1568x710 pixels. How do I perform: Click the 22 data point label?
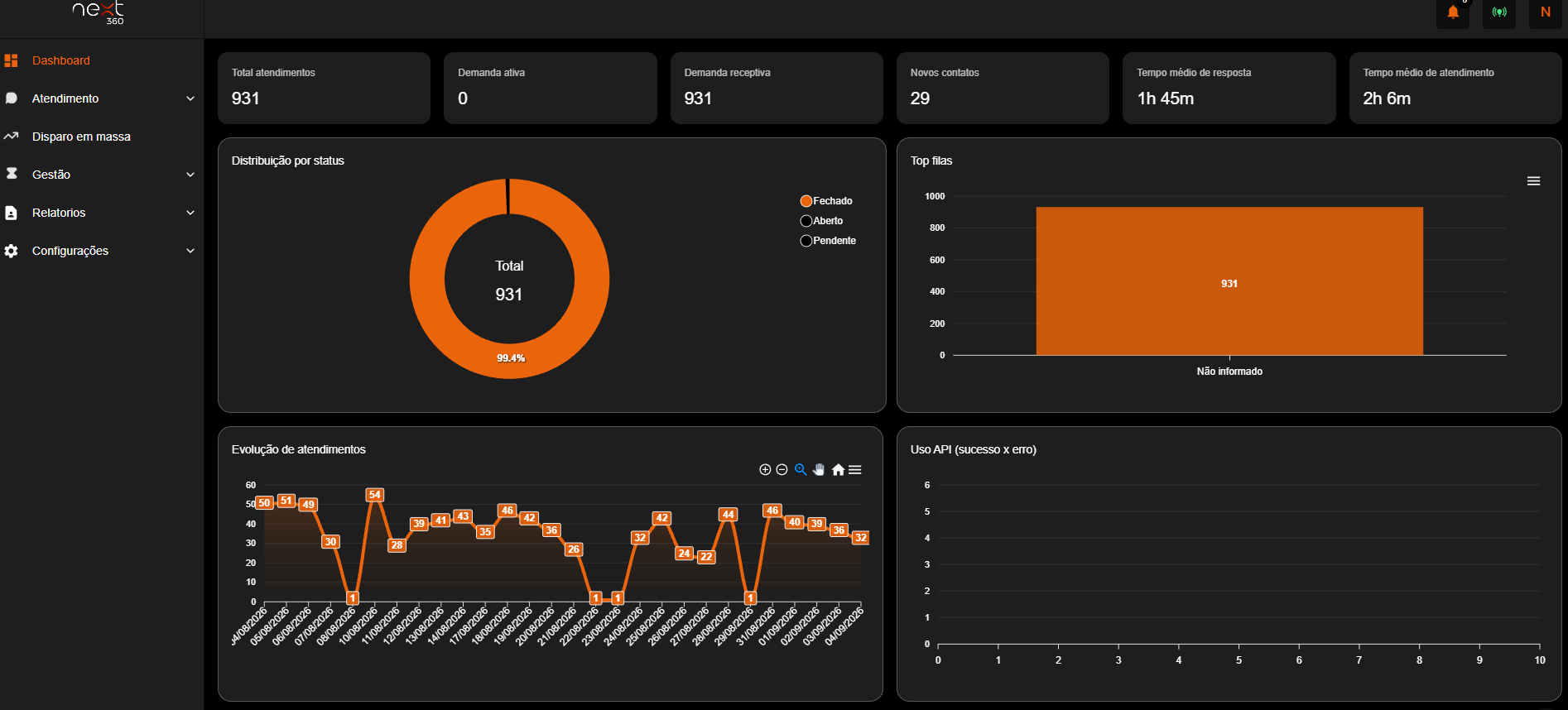705,557
